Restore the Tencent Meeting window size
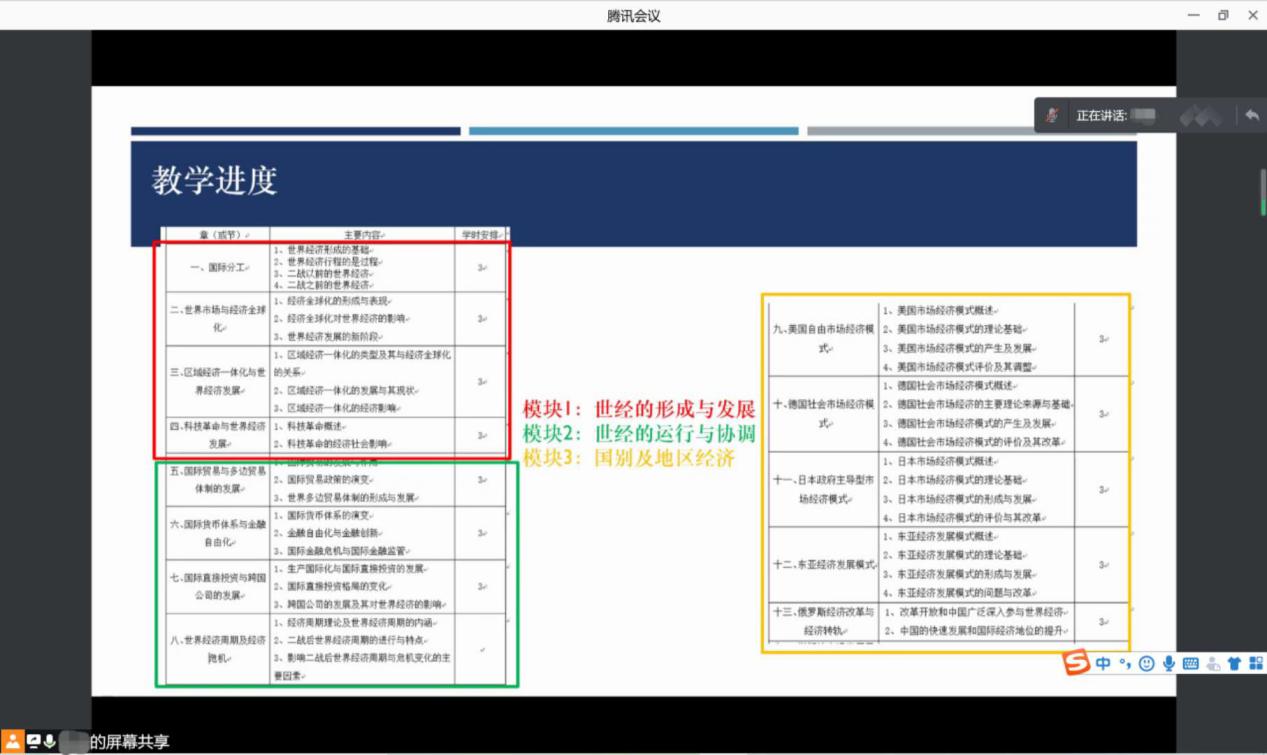 [x=1223, y=15]
